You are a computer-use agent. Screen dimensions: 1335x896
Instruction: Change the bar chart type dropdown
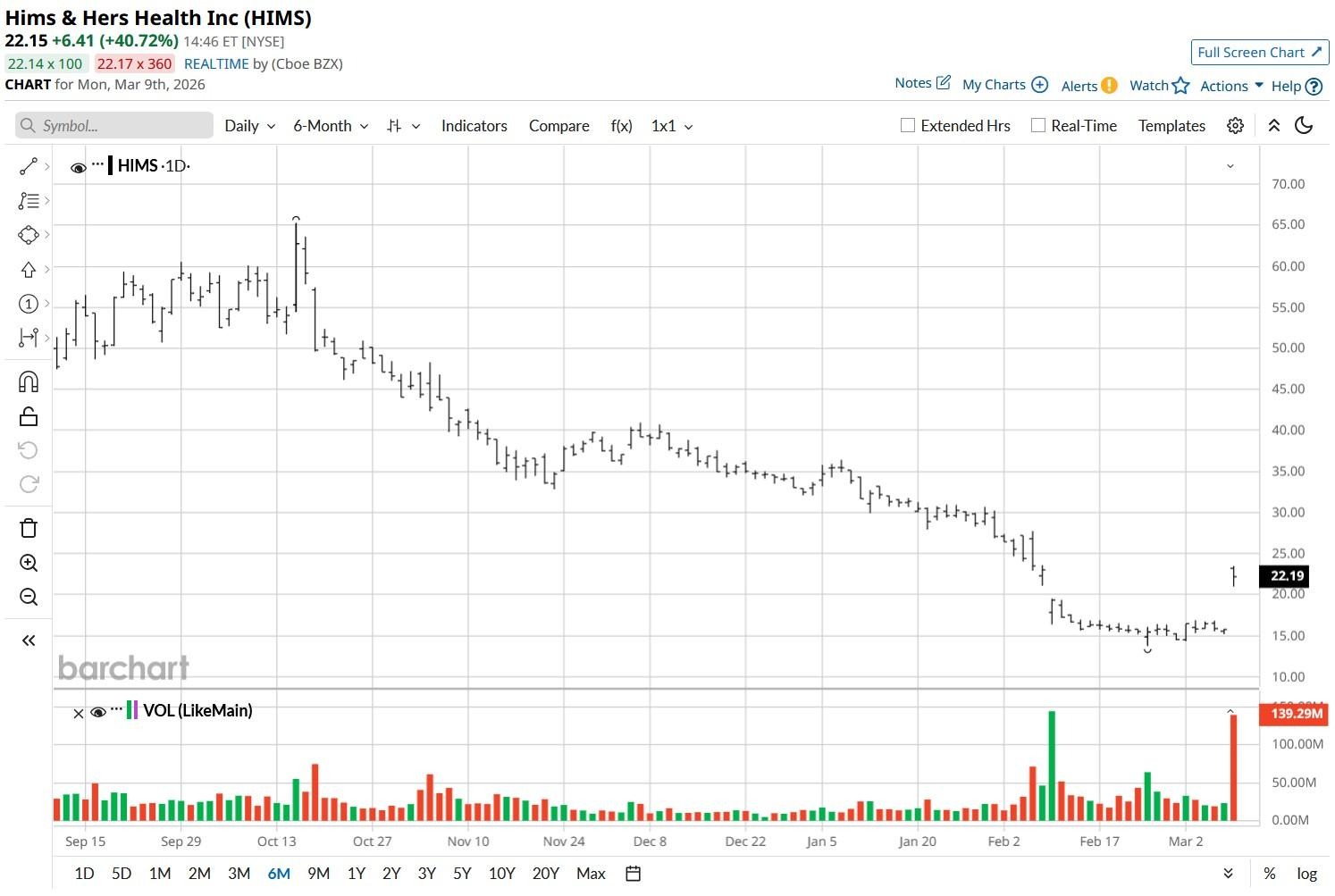click(403, 126)
